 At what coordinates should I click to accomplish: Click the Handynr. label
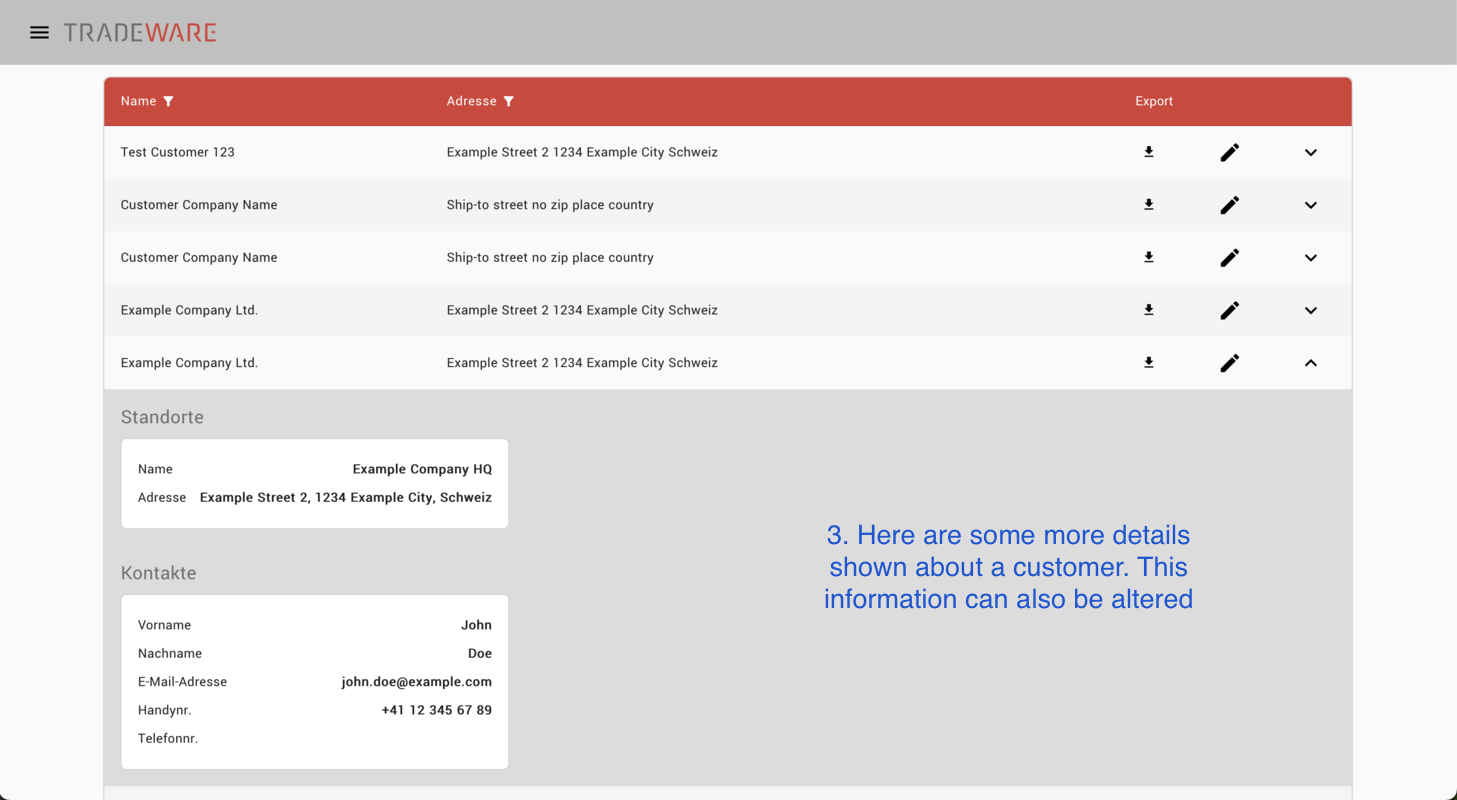[164, 710]
